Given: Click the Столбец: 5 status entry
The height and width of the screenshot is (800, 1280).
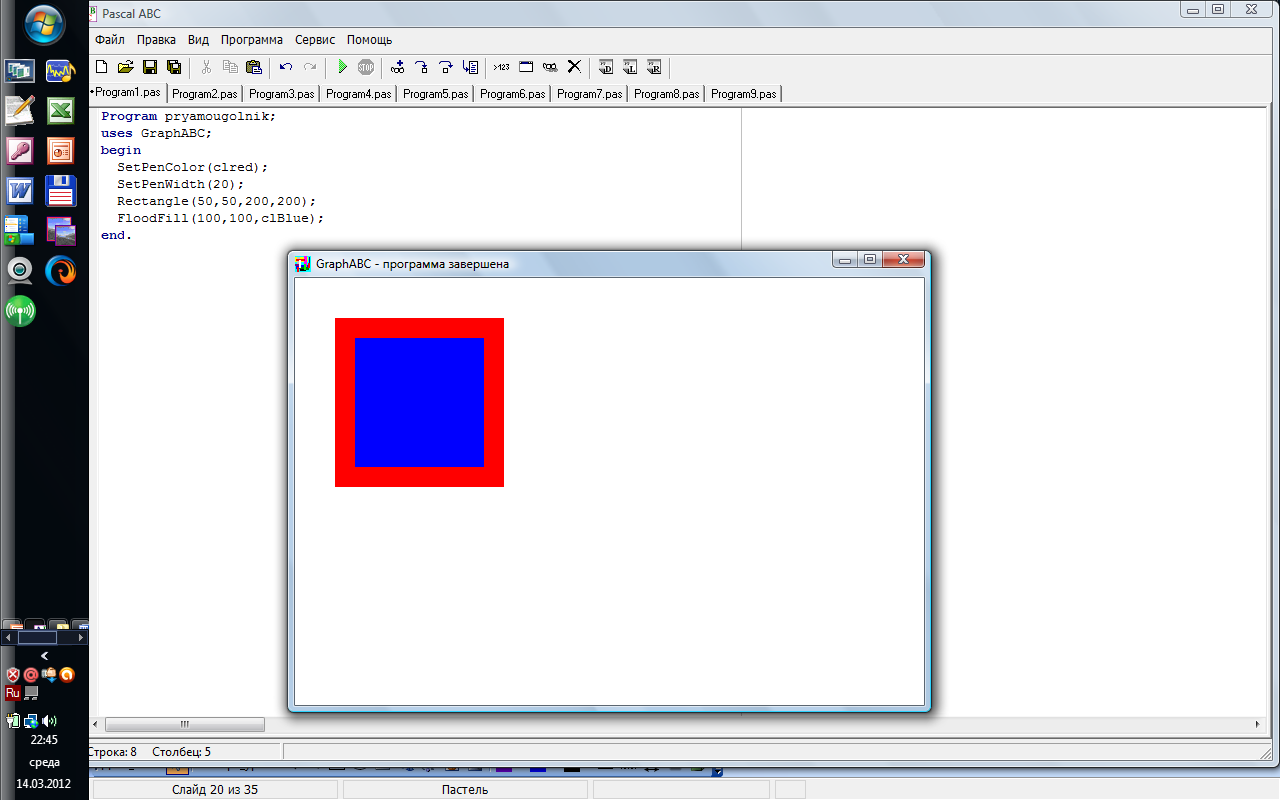Looking at the screenshot, I should (181, 752).
